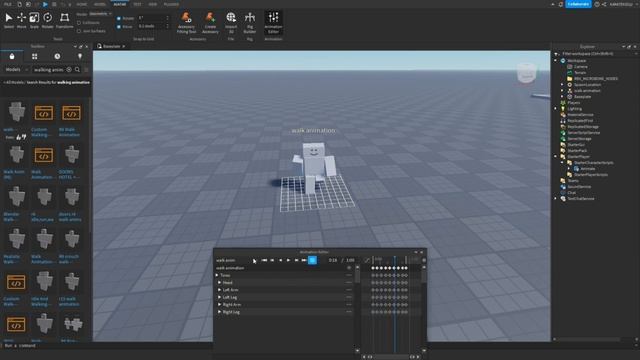Switch to the VIEW ribbon tab
This screenshot has width=640, height=360.
[x=153, y=4]
